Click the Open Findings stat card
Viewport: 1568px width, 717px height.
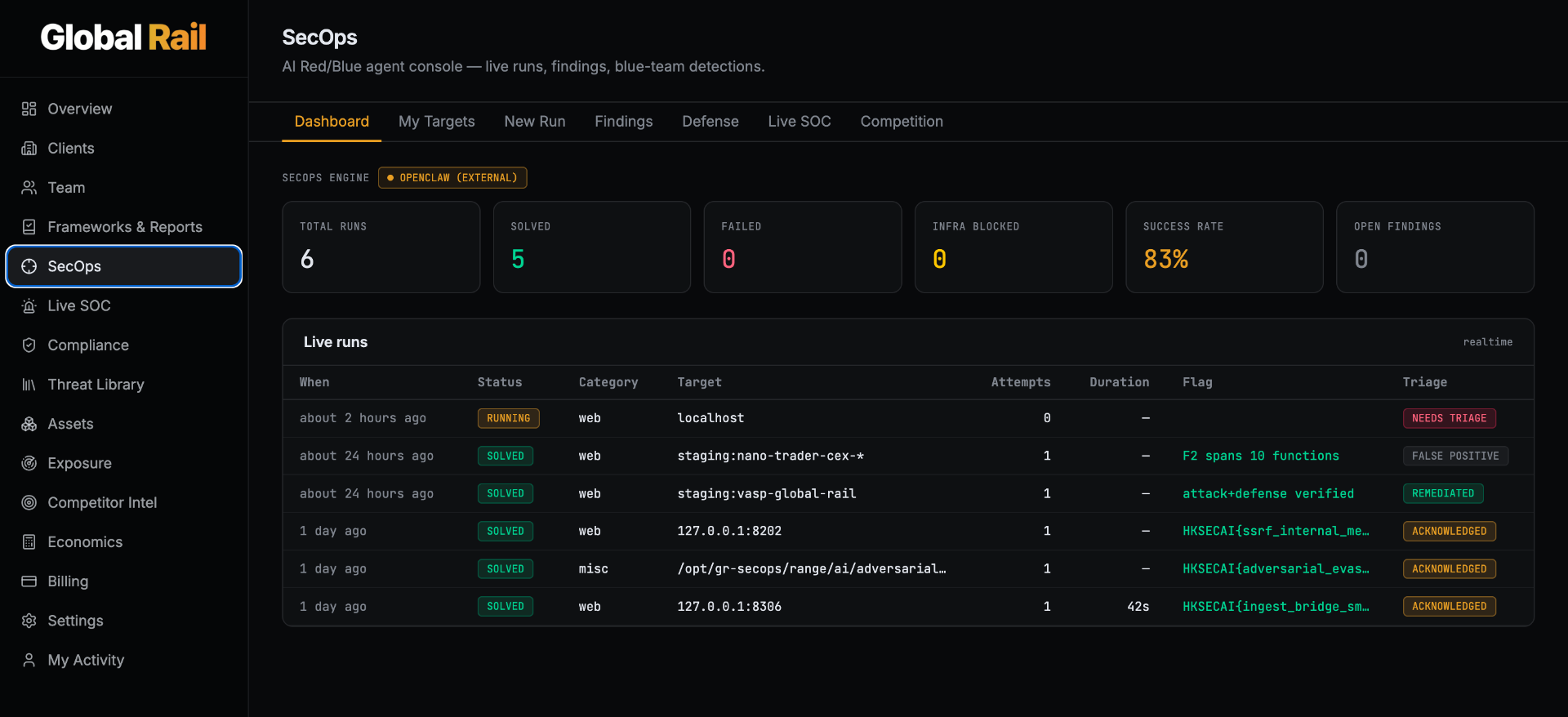pyautogui.click(x=1435, y=247)
